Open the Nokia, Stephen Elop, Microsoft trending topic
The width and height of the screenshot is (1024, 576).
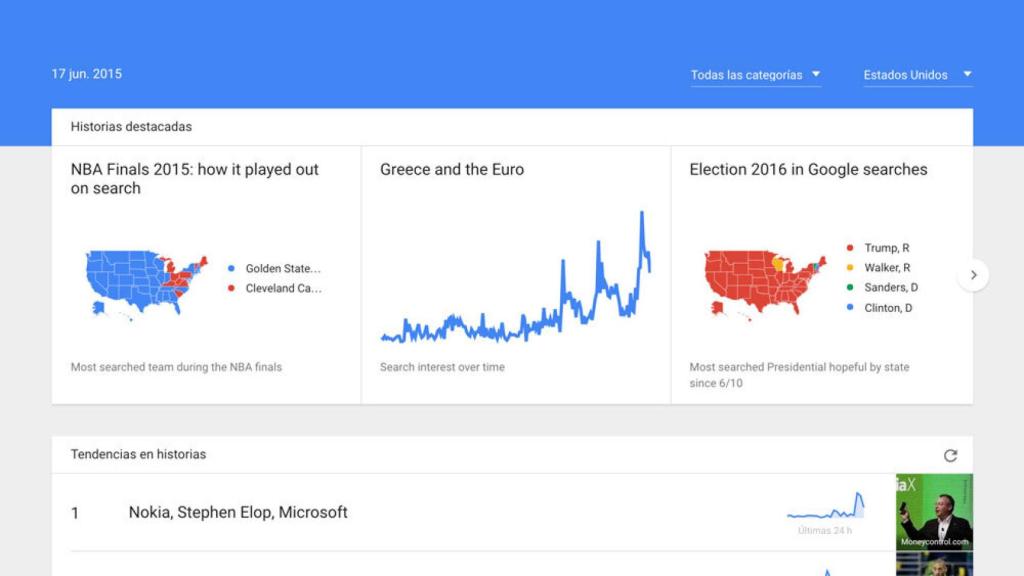(x=238, y=512)
